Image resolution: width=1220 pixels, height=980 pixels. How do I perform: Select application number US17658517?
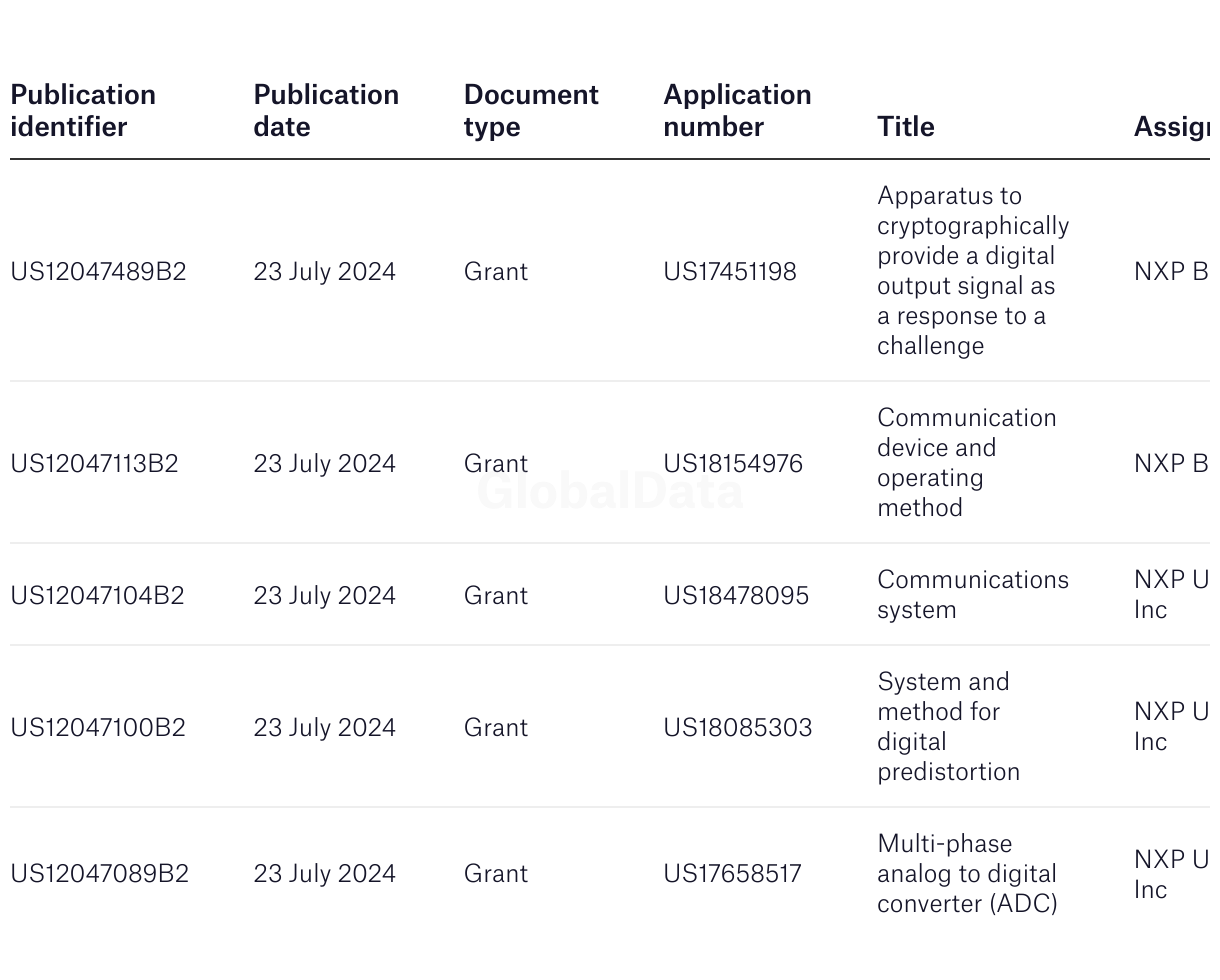coord(732,873)
